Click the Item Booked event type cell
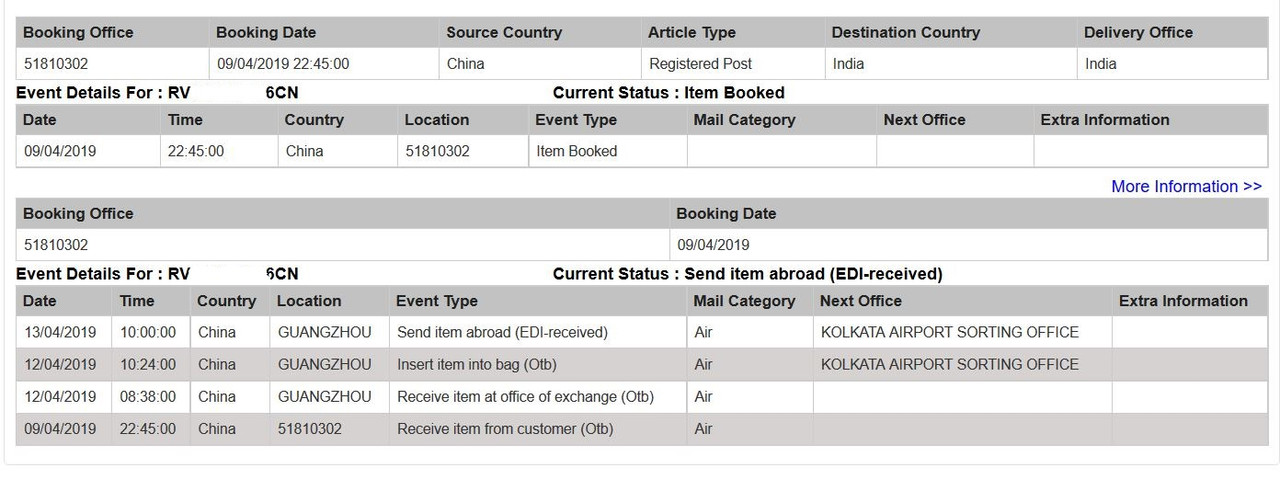This screenshot has width=1280, height=479. pyautogui.click(x=607, y=152)
